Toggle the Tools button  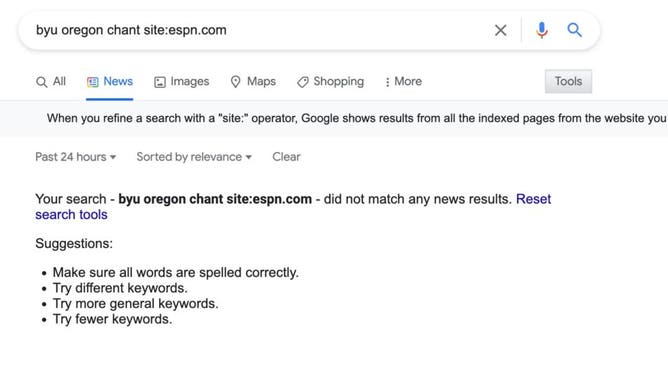pyautogui.click(x=568, y=81)
